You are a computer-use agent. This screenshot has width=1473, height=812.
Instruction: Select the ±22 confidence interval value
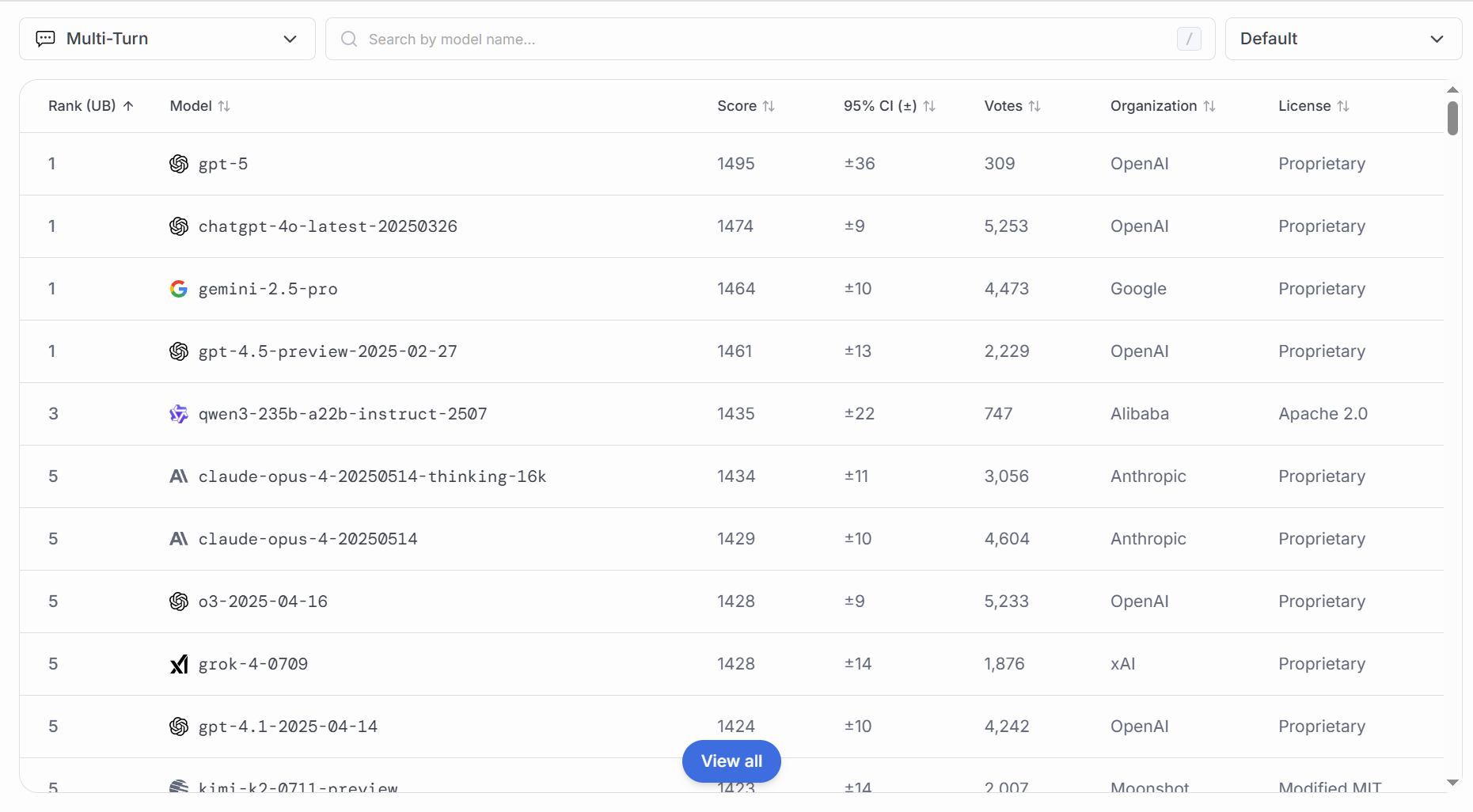860,414
